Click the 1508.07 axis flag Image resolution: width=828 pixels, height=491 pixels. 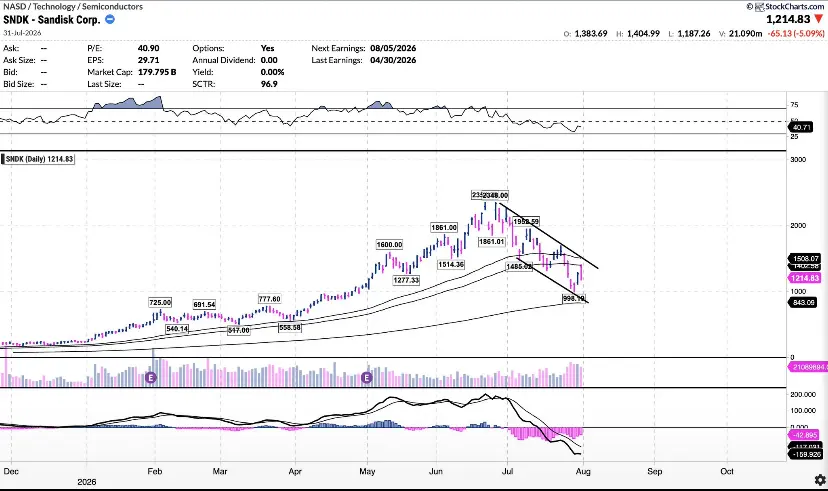(x=804, y=259)
